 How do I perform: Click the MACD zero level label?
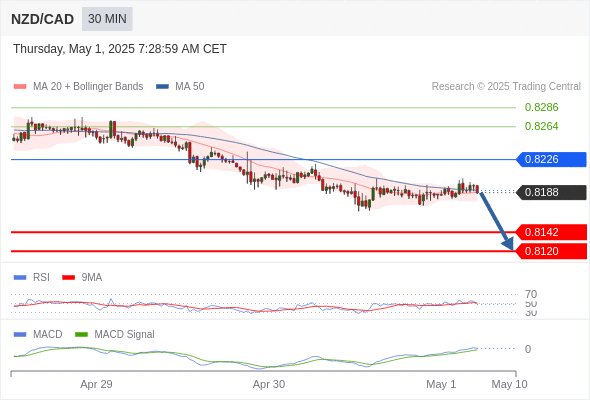click(528, 349)
